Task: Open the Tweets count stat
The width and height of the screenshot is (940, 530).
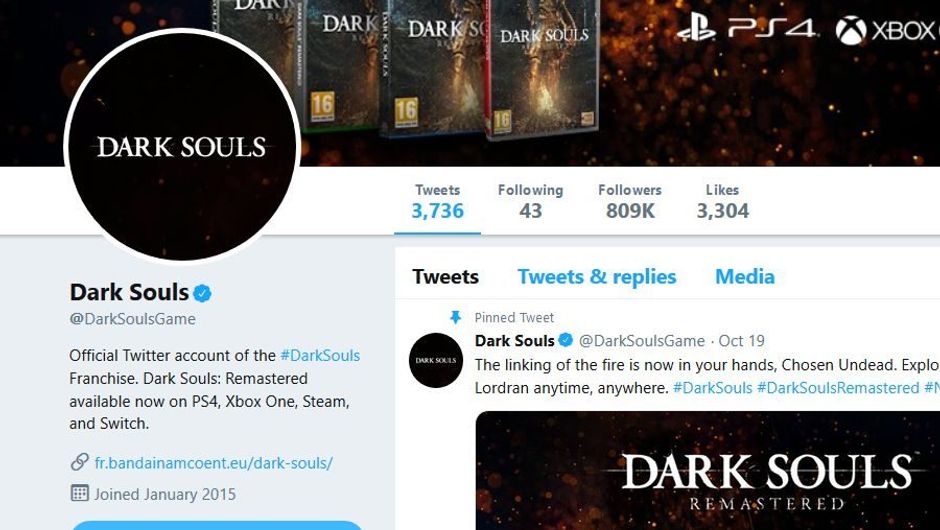Action: (x=438, y=201)
